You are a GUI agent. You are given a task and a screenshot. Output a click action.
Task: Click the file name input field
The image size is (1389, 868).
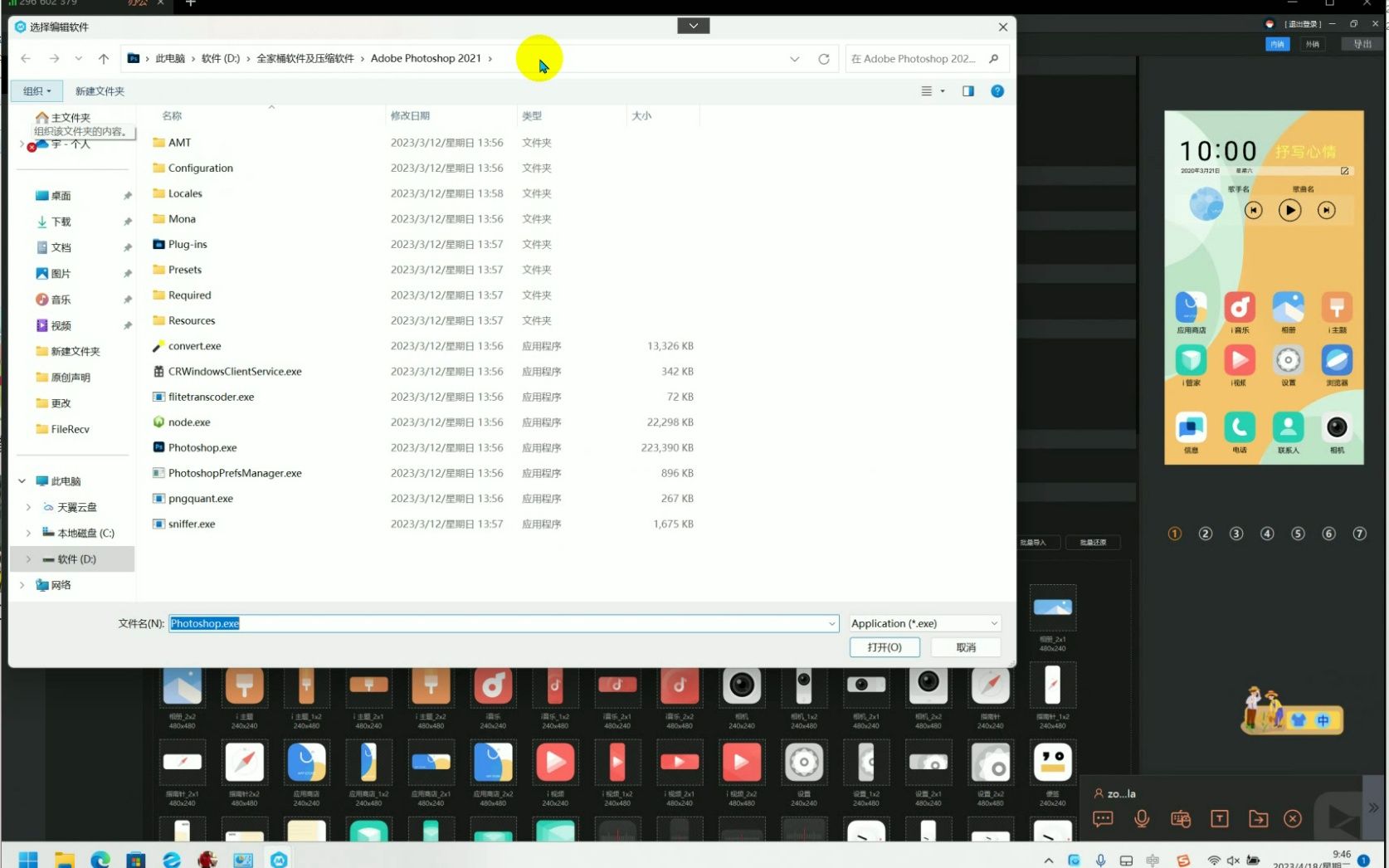[504, 623]
